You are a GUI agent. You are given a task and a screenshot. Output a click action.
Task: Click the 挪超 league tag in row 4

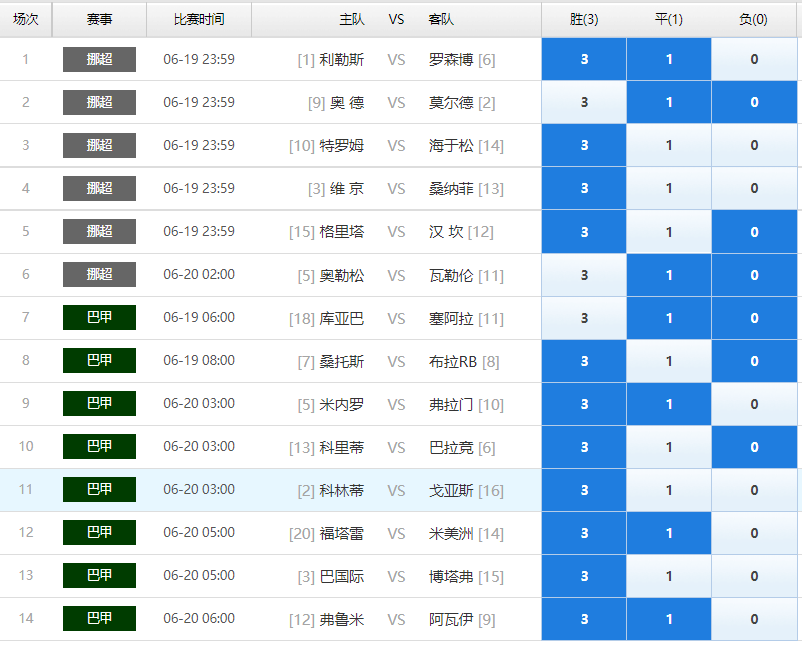[x=99, y=188]
